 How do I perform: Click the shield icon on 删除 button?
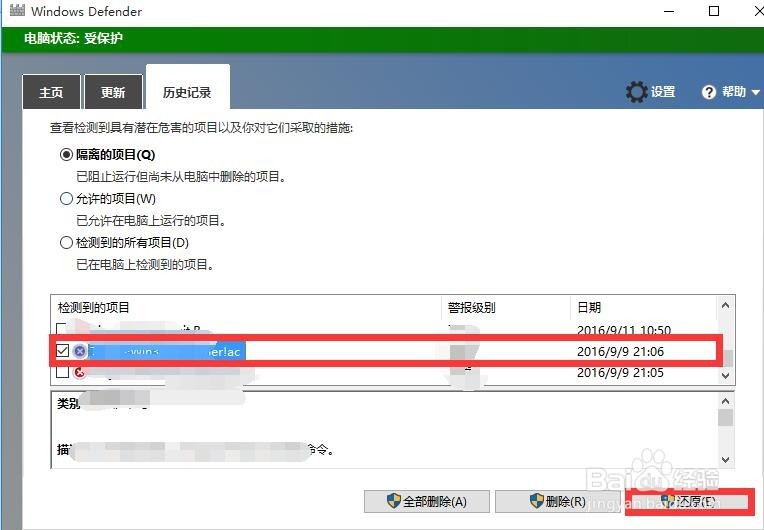click(536, 500)
